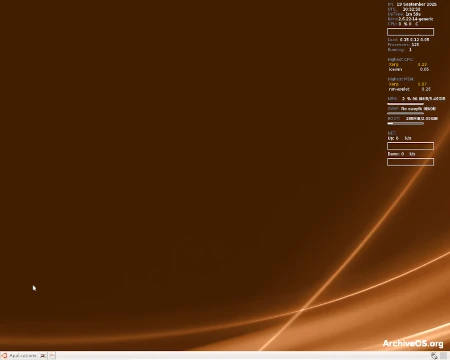Click the root disk usage bar in Conky

(x=405, y=123)
